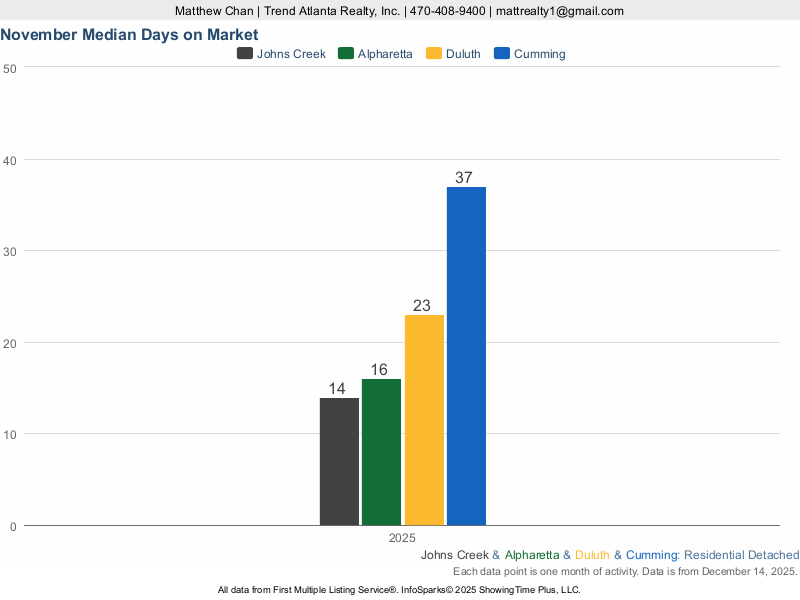800x600 pixels.
Task: Click the 23 data label above the yellow bar
Action: point(422,306)
